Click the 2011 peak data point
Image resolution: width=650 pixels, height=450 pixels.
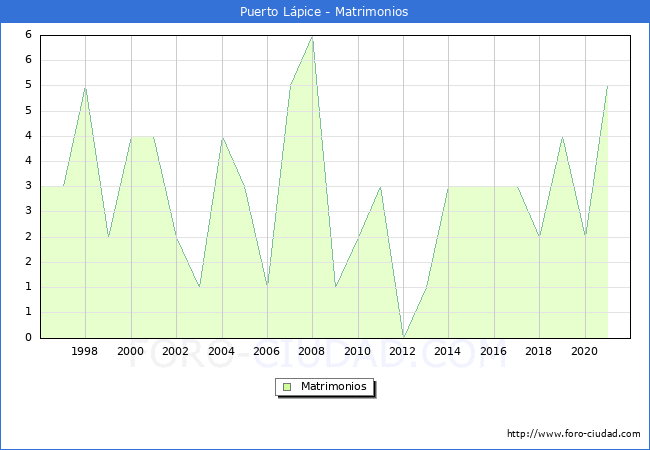tap(381, 187)
